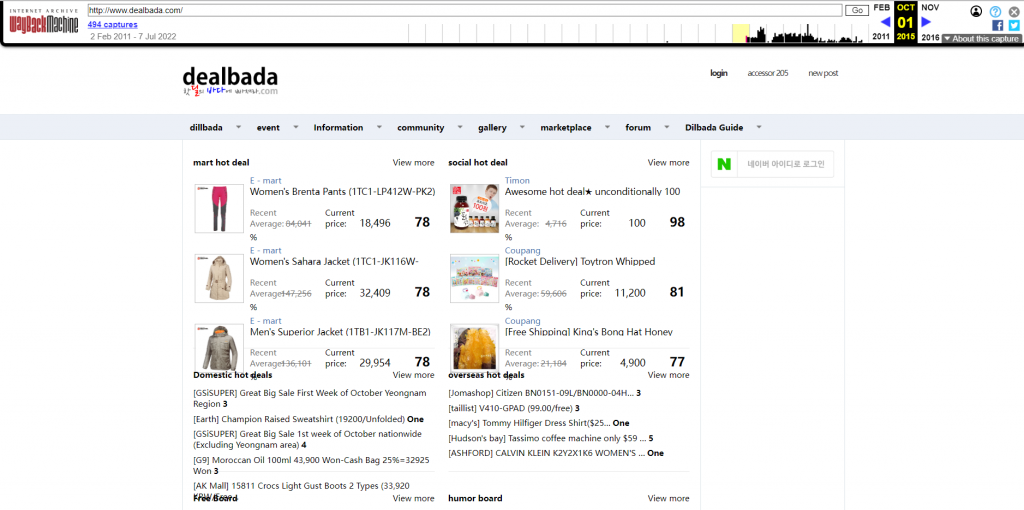Expand the Information menu arrow
This screenshot has width=1024, height=510.
tap(379, 127)
